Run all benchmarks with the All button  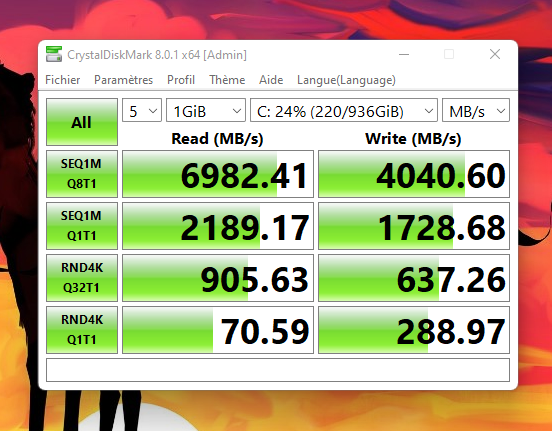[x=82, y=122]
